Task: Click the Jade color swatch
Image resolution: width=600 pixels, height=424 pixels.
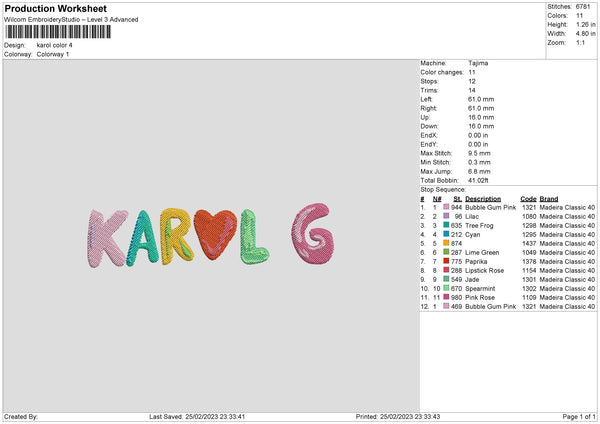Action: (446, 279)
